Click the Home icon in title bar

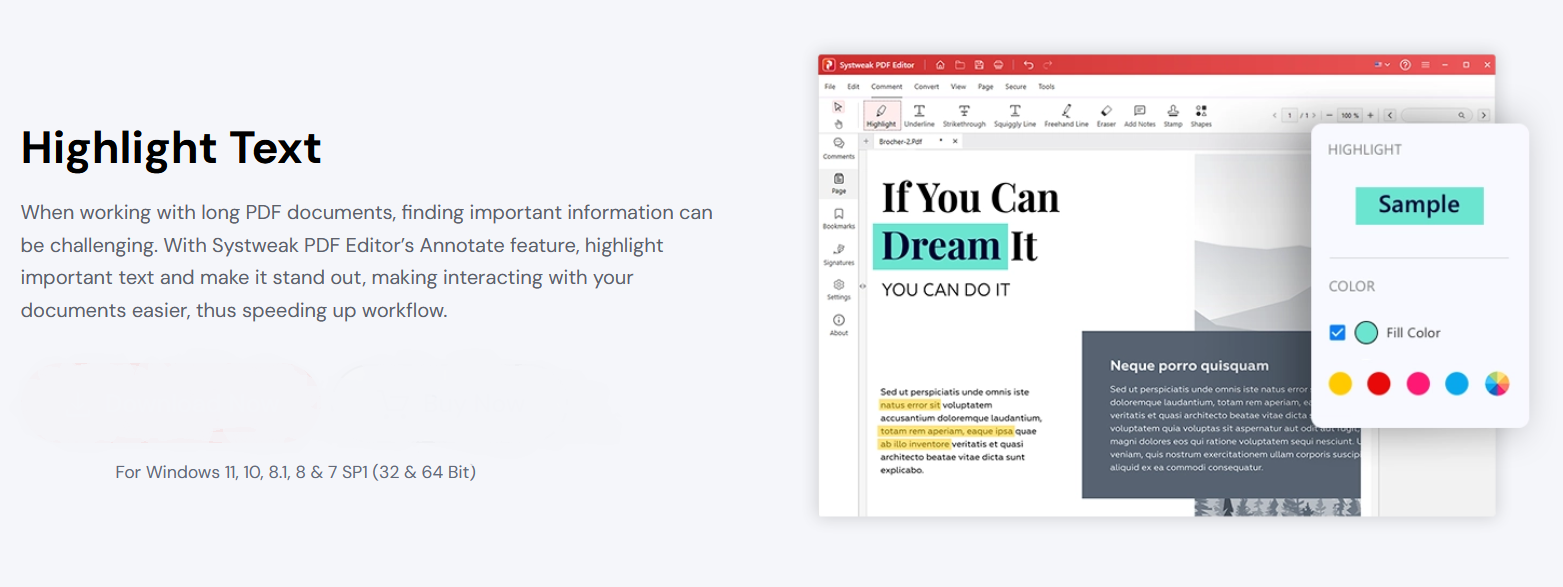[940, 65]
